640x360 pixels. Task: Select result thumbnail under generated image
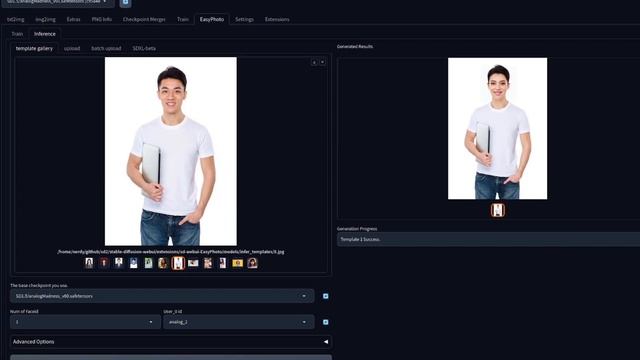[x=498, y=210]
